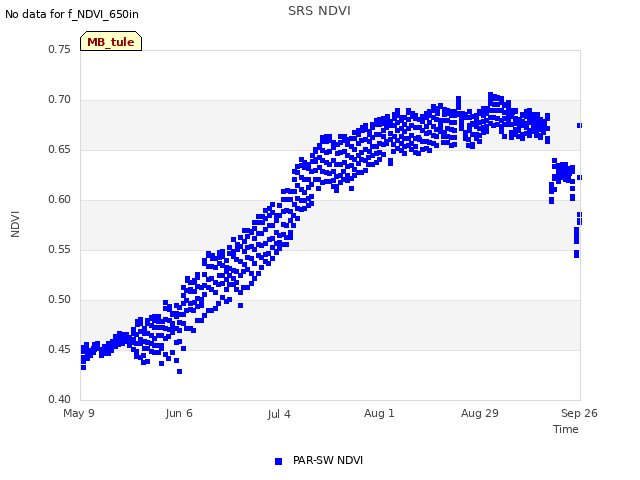Image resolution: width=640 pixels, height=480 pixels.
Task: Click the 0.55 y-axis tick label
Action: tap(60, 249)
